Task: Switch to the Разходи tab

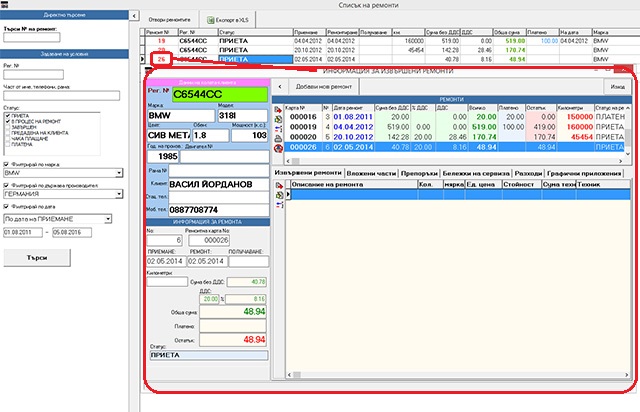Action: tap(529, 174)
